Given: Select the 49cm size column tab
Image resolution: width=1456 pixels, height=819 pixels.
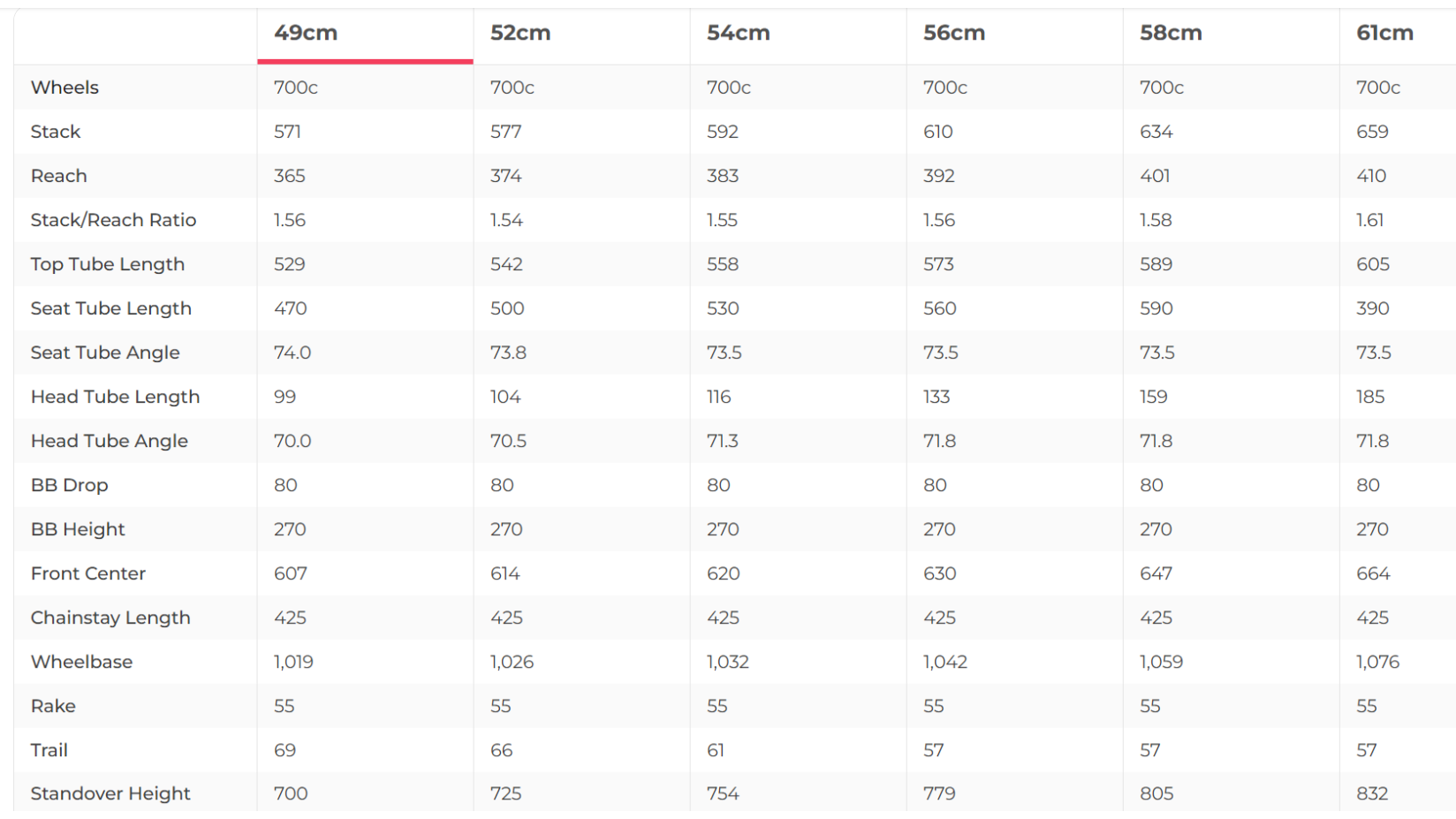Looking at the screenshot, I should 306,34.
